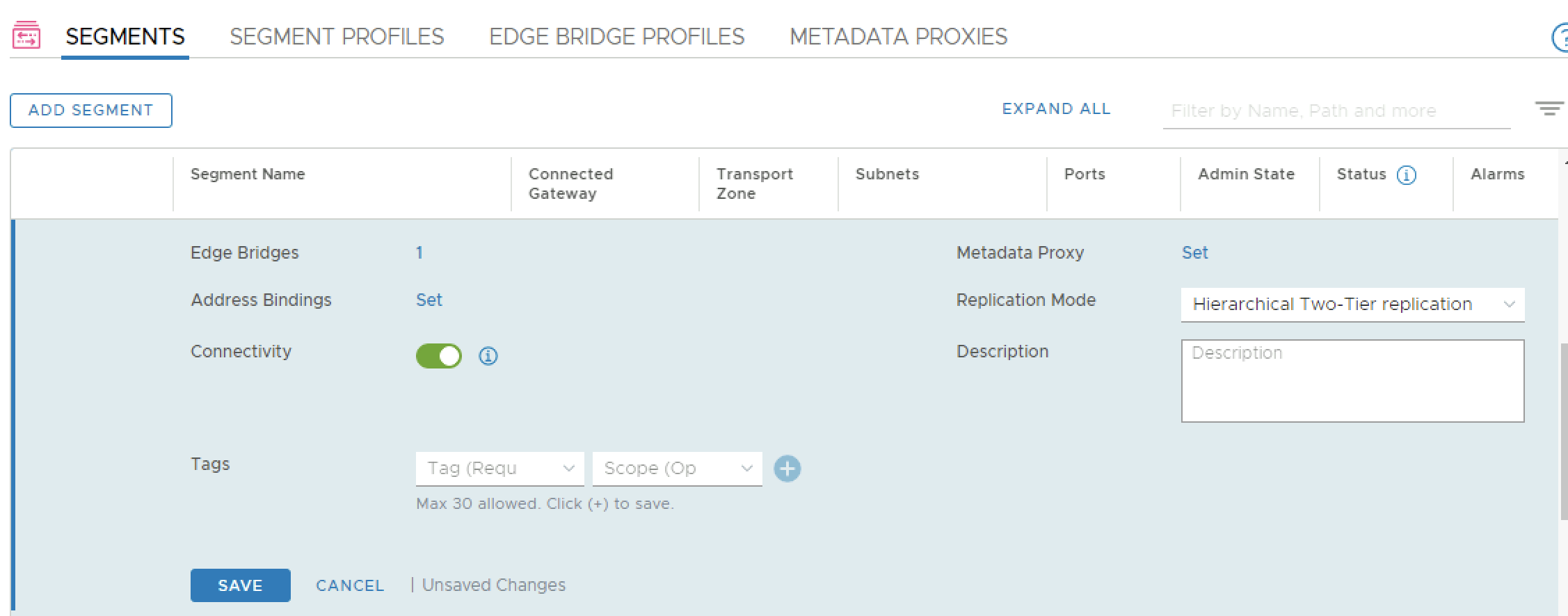Image resolution: width=1568 pixels, height=616 pixels.
Task: Click into the Description text area
Action: pyautogui.click(x=1352, y=380)
